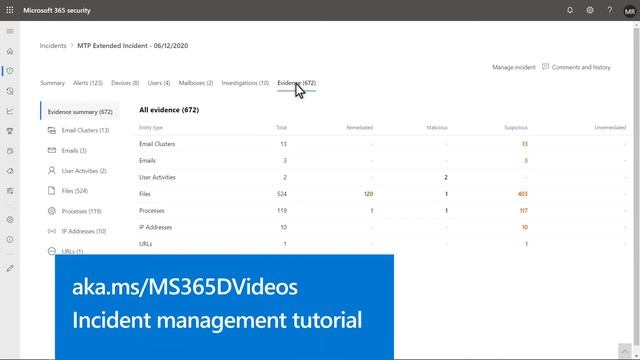This screenshot has height=360, width=640.
Task: Select the Evidence (672) tab
Action: [296, 83]
